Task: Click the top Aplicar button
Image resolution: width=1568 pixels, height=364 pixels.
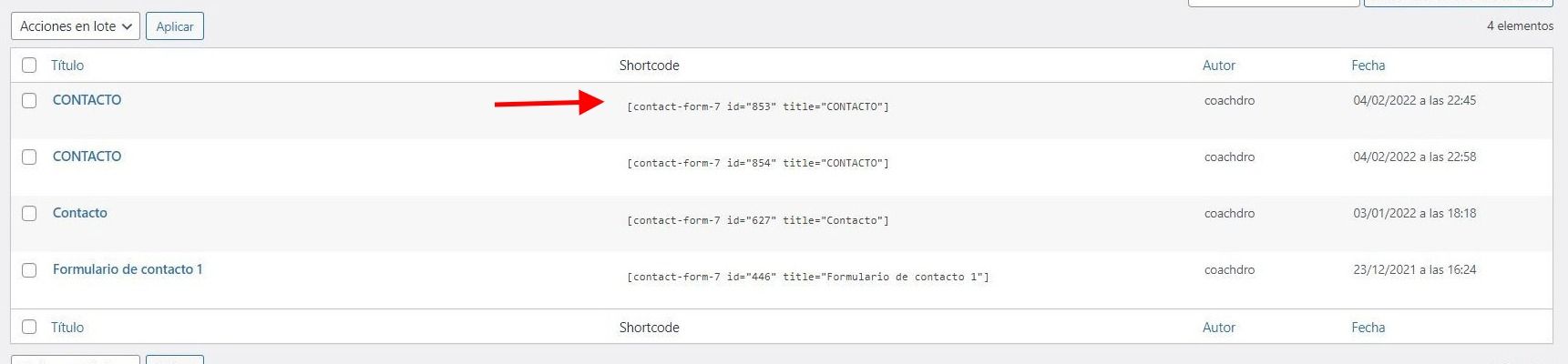Action: 175,26
